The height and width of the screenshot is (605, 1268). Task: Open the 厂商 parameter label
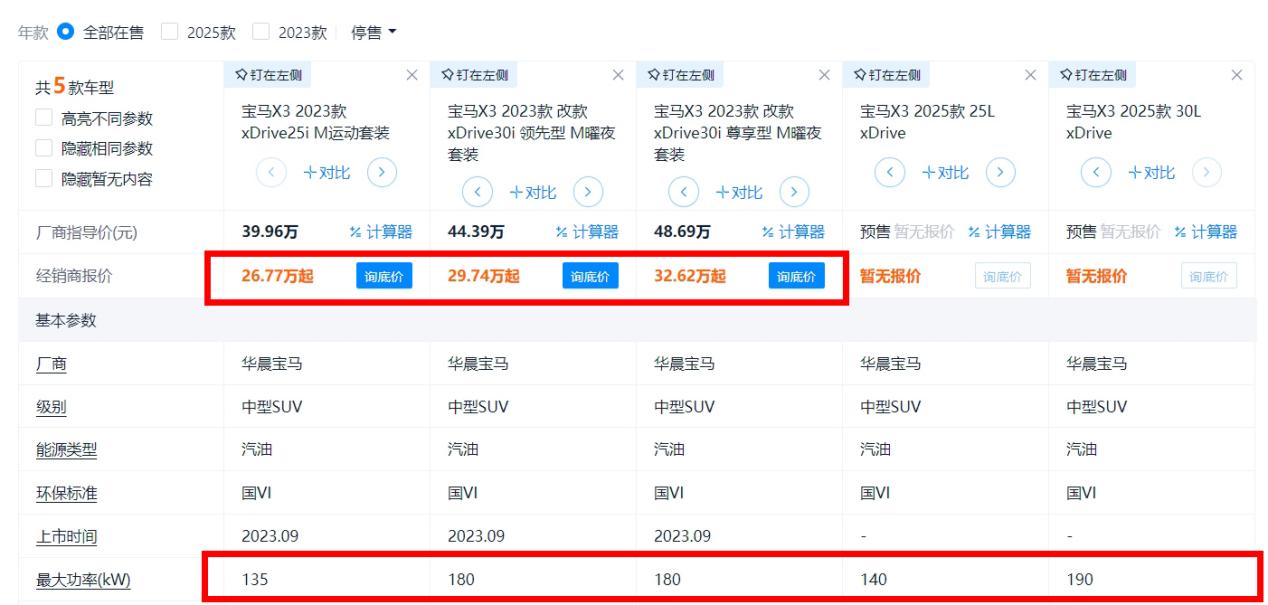(51, 363)
